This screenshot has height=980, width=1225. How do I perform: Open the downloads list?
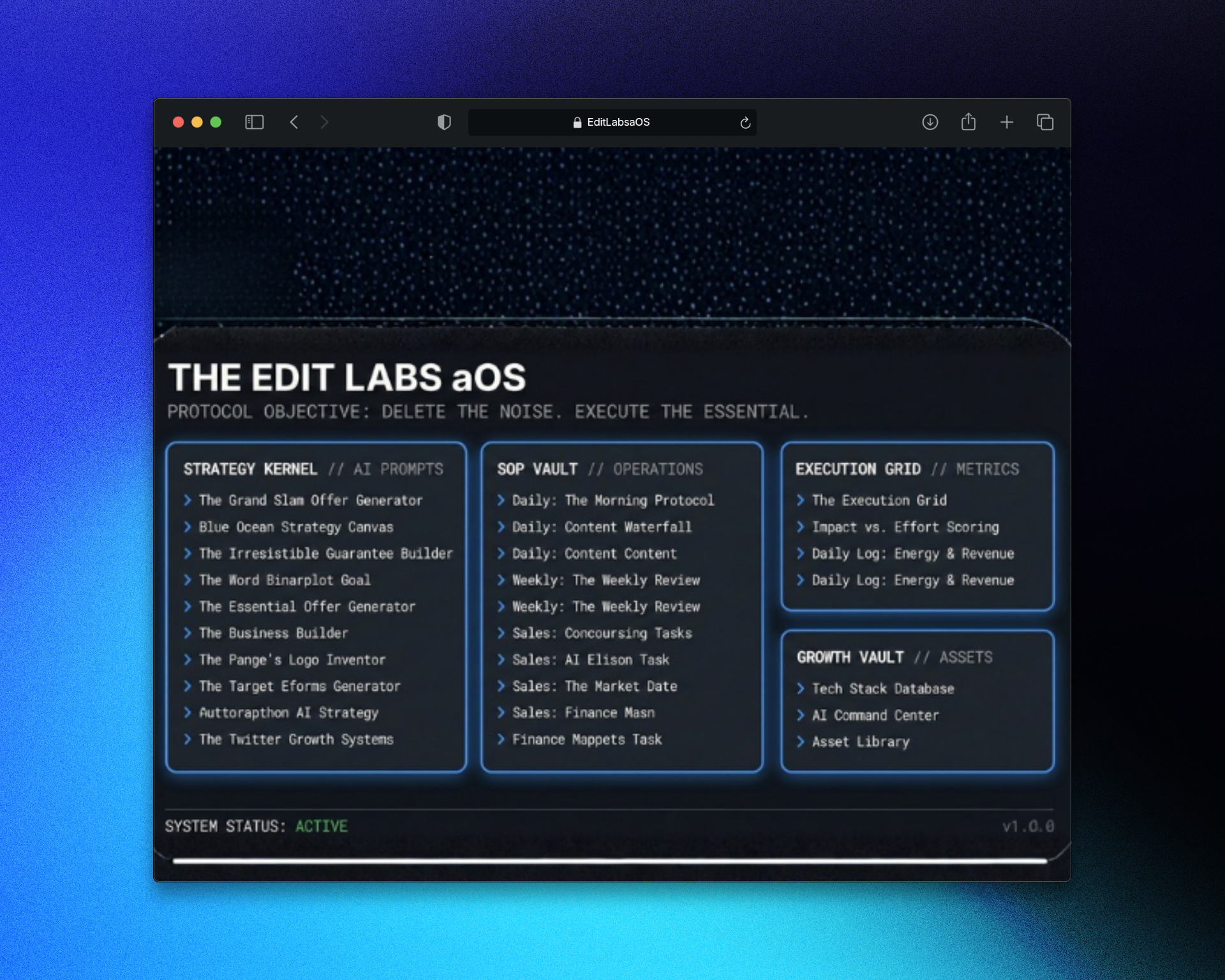930,122
